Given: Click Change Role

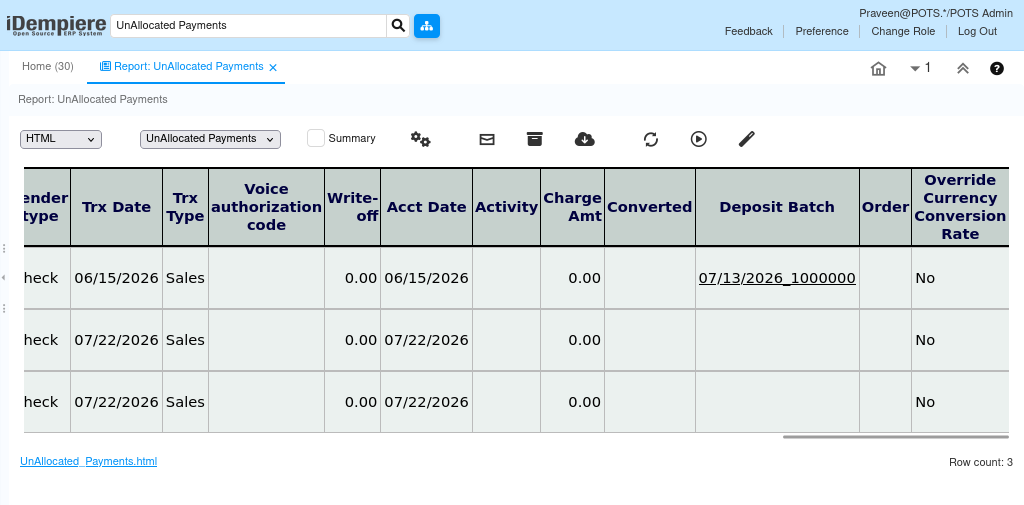Looking at the screenshot, I should click(x=903, y=31).
